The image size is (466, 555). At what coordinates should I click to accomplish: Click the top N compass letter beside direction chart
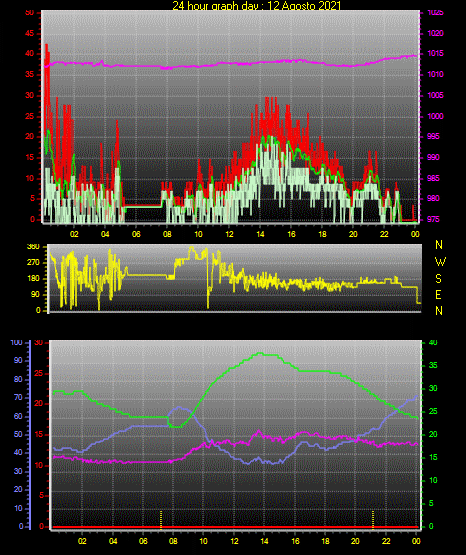(x=439, y=245)
